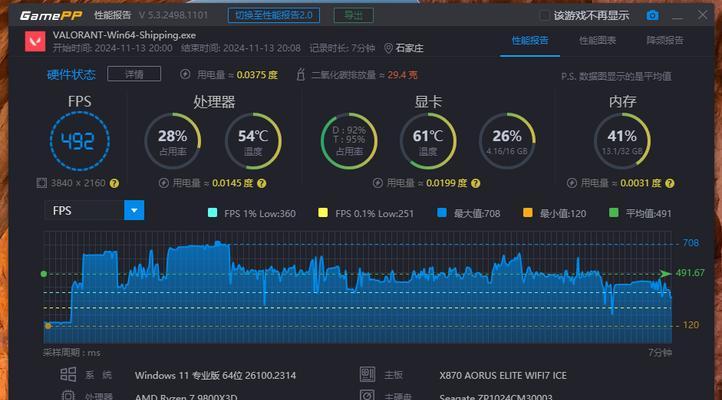The image size is (722, 400).
Task: Click memory power usage icon
Action: pos(572,183)
